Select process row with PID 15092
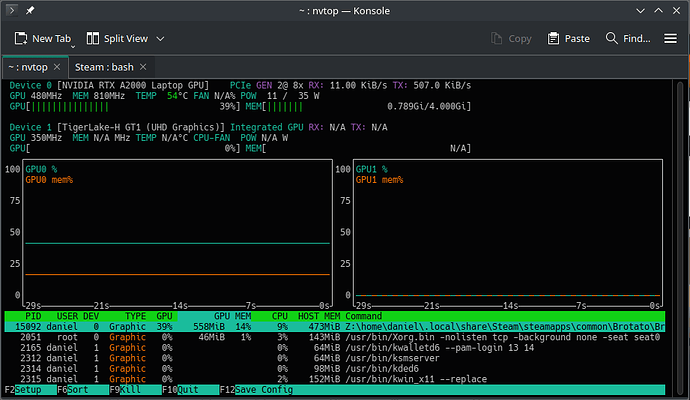The height and width of the screenshot is (400, 690). point(334,327)
